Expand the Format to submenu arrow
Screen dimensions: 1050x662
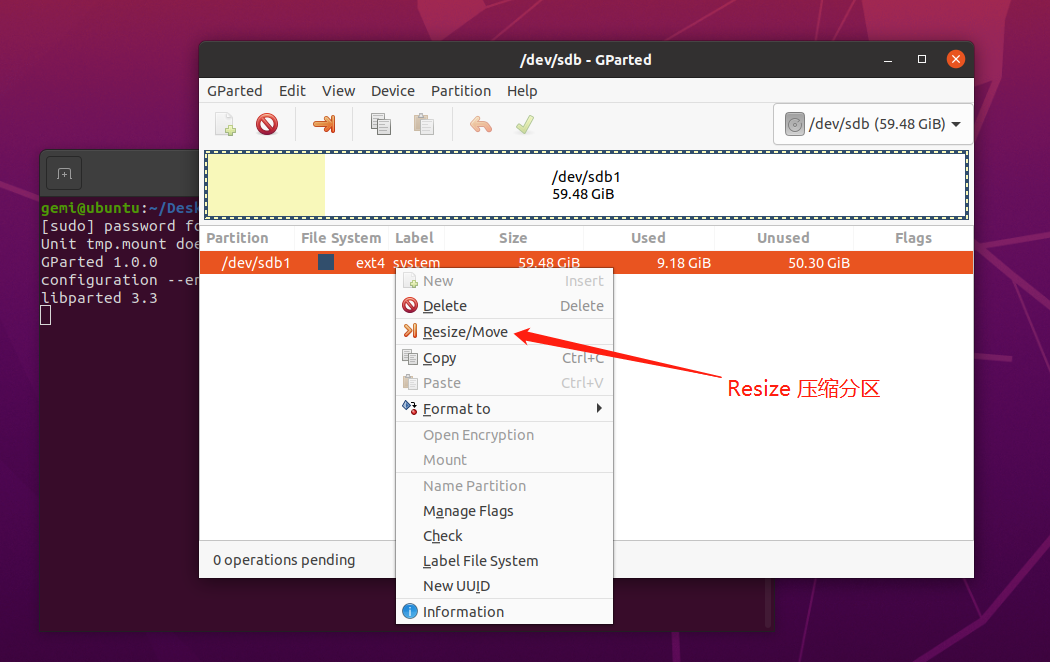tap(599, 408)
